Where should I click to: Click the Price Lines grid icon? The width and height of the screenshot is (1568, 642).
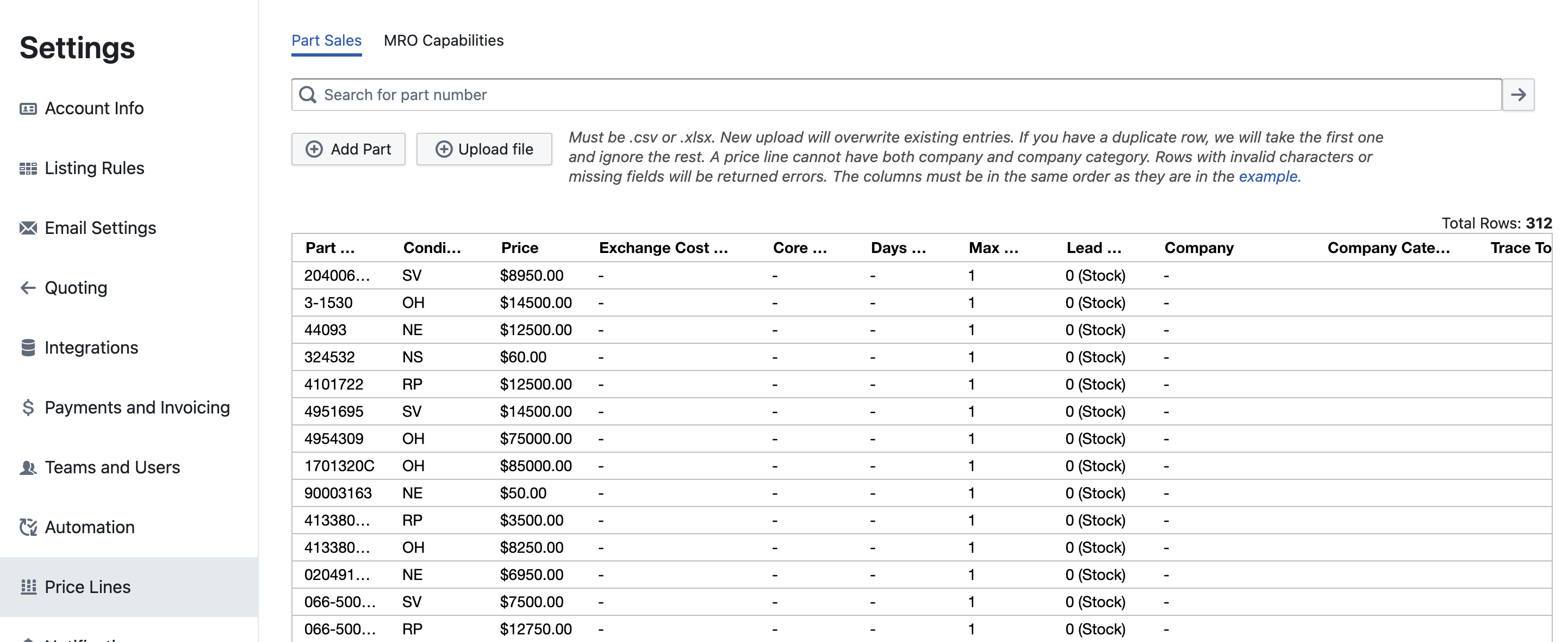(28, 587)
